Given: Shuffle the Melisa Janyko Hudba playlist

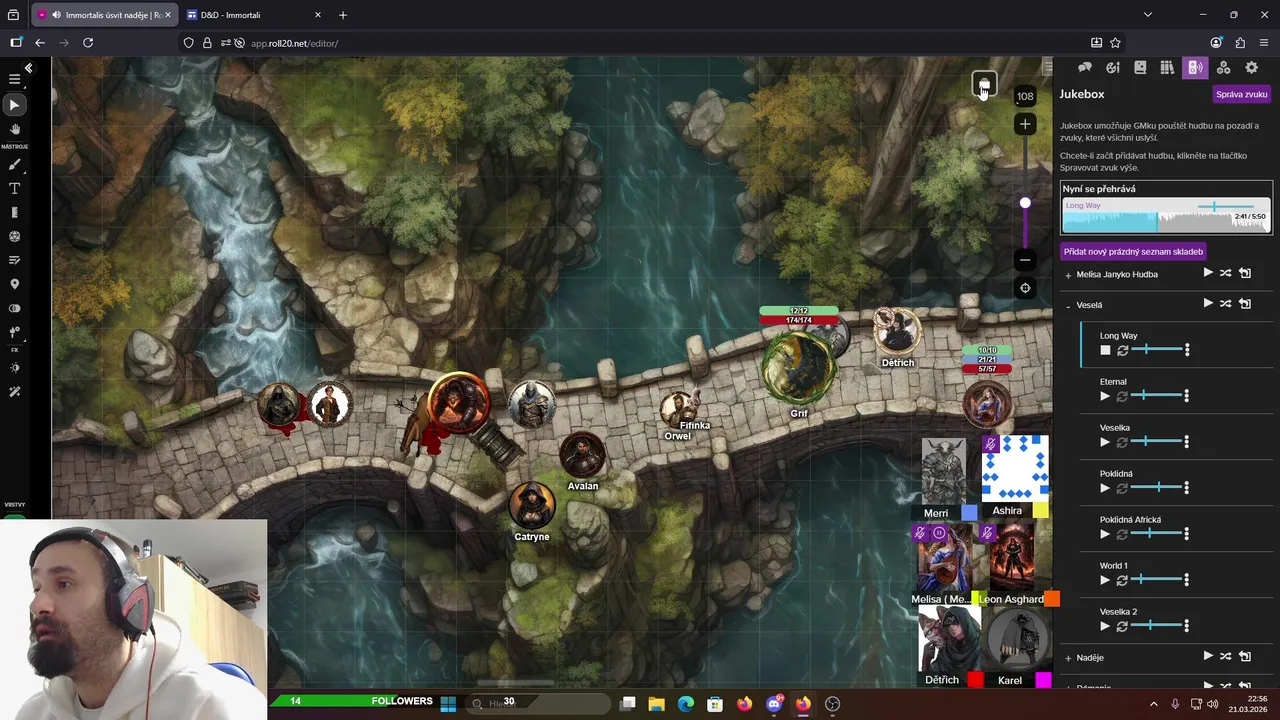Looking at the screenshot, I should point(1225,273).
